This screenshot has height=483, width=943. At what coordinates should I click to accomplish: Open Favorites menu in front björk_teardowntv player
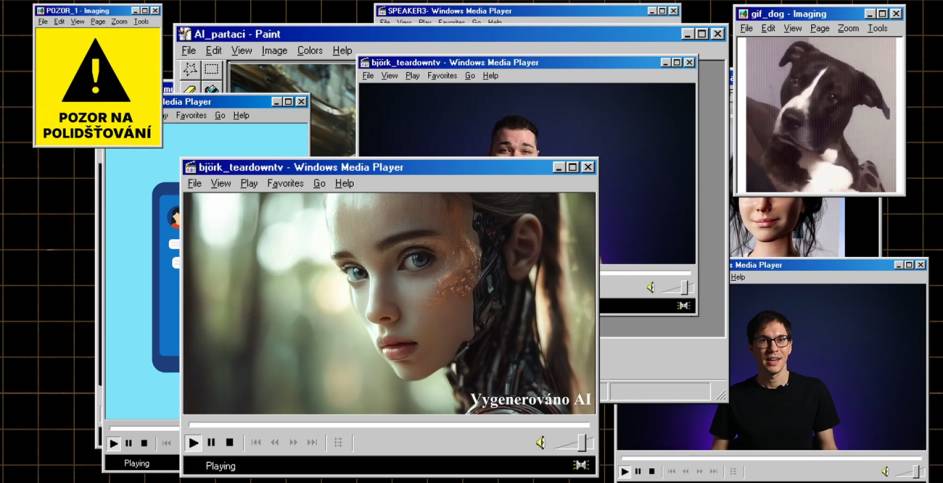[x=286, y=183]
